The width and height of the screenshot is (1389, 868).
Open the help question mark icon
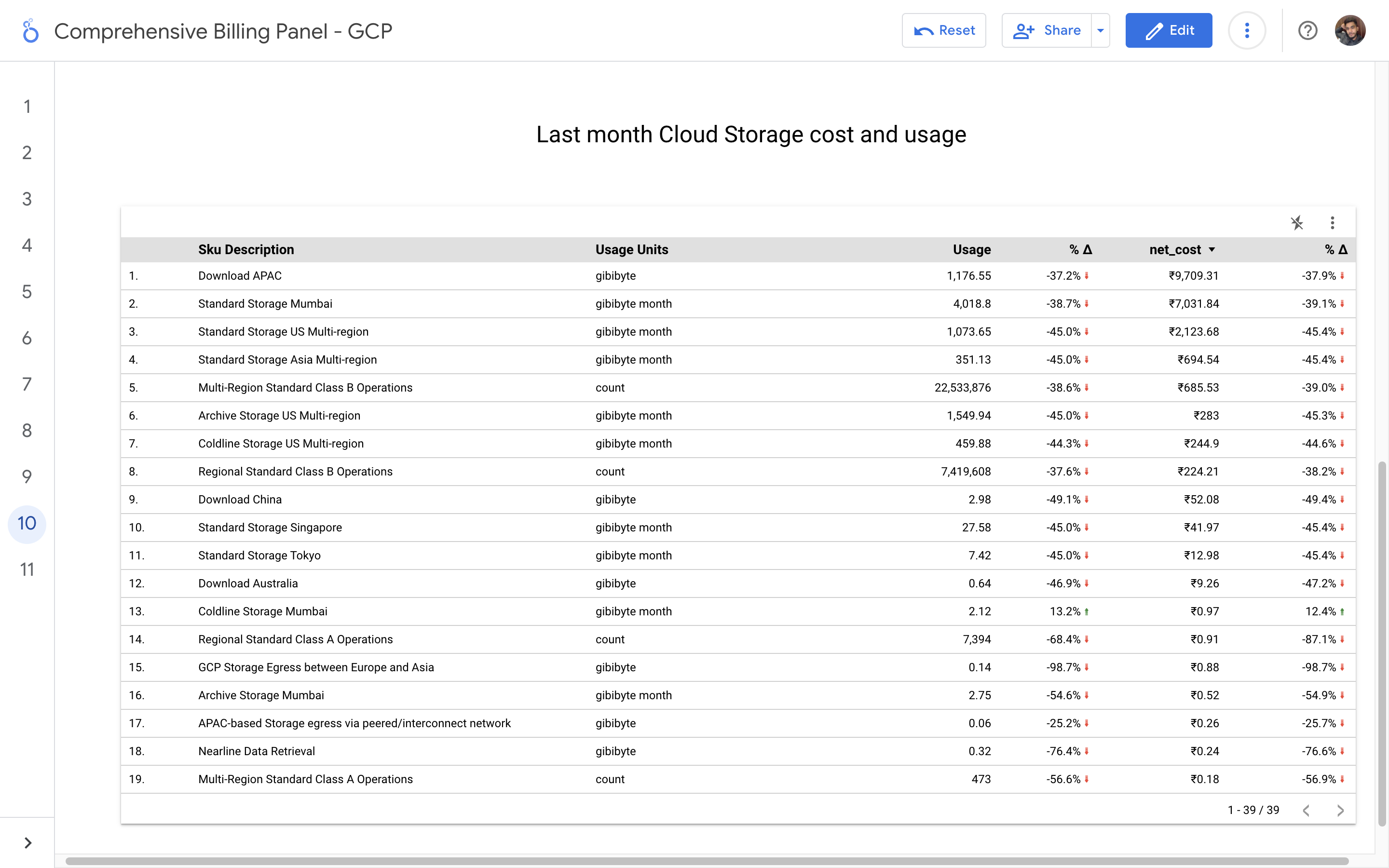point(1307,30)
